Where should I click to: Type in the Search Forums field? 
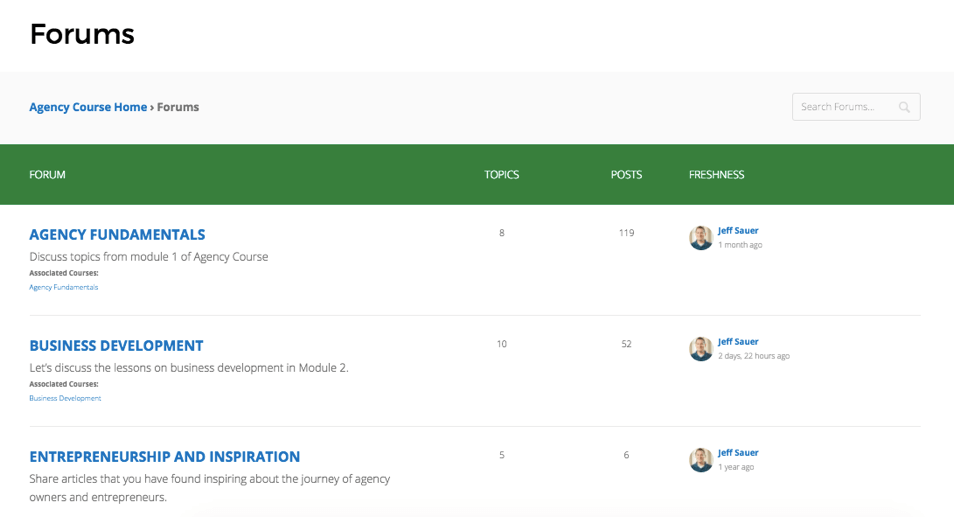point(842,107)
